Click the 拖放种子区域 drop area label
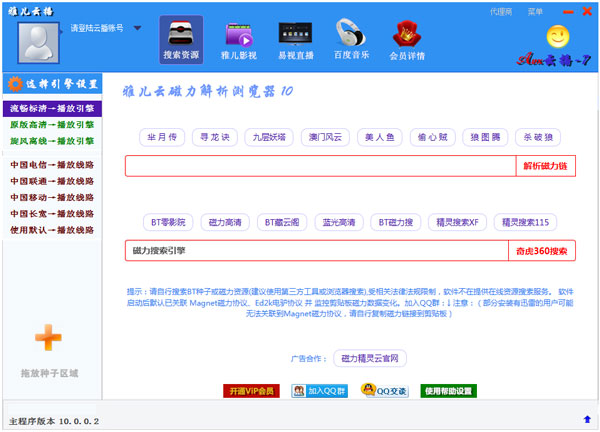This screenshot has width=600, height=432. (49, 373)
